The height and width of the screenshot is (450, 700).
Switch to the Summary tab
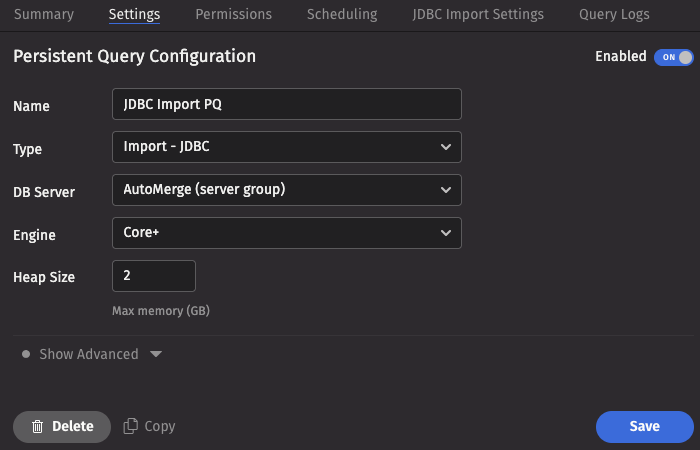click(44, 14)
